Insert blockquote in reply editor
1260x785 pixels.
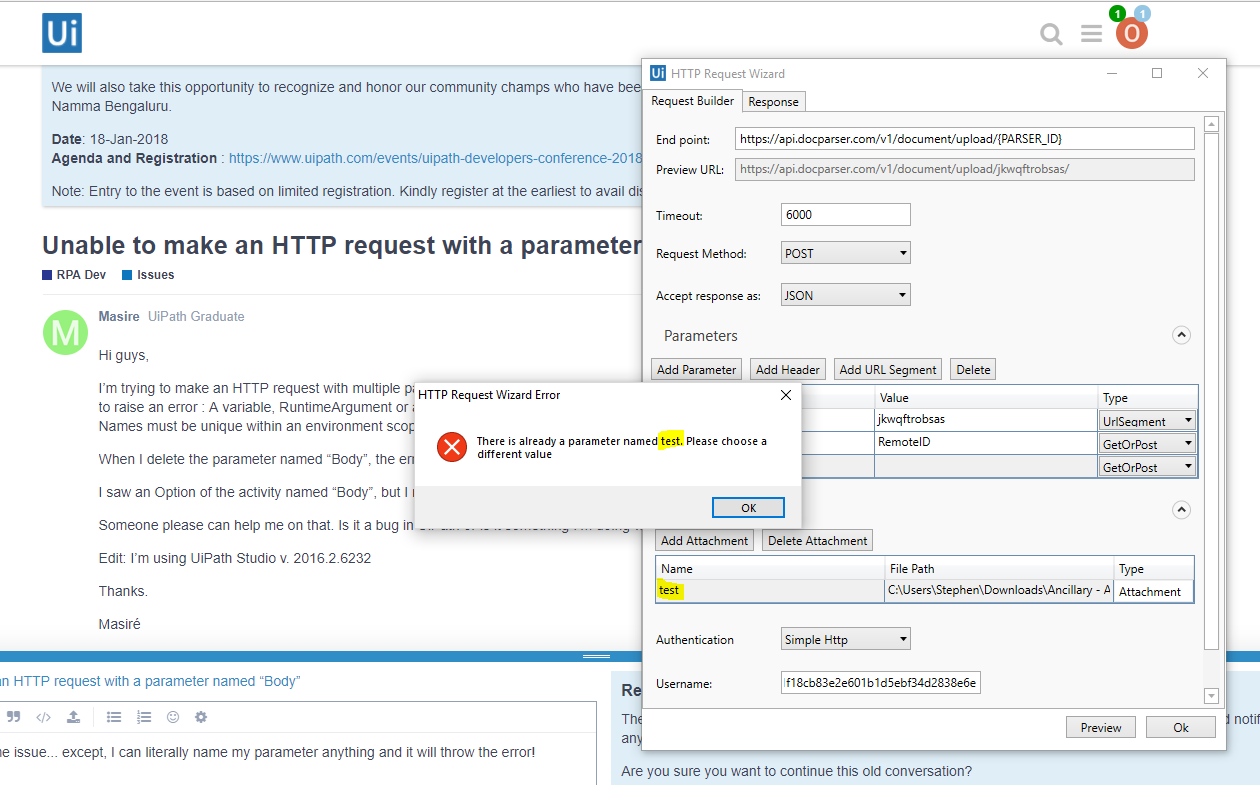coord(14,717)
